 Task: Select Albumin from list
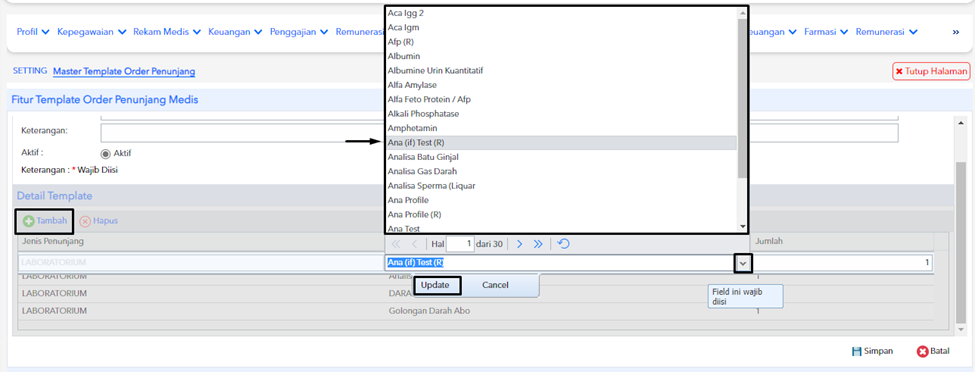pyautogui.click(x=561, y=56)
